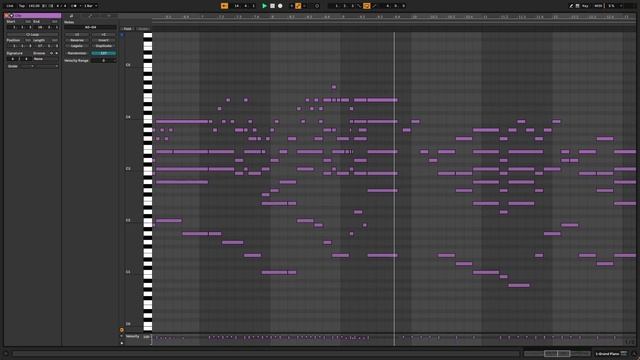Click the CPU load percentage meter
Screen dimensions: 640x360
pyautogui.click(x=611, y=6)
